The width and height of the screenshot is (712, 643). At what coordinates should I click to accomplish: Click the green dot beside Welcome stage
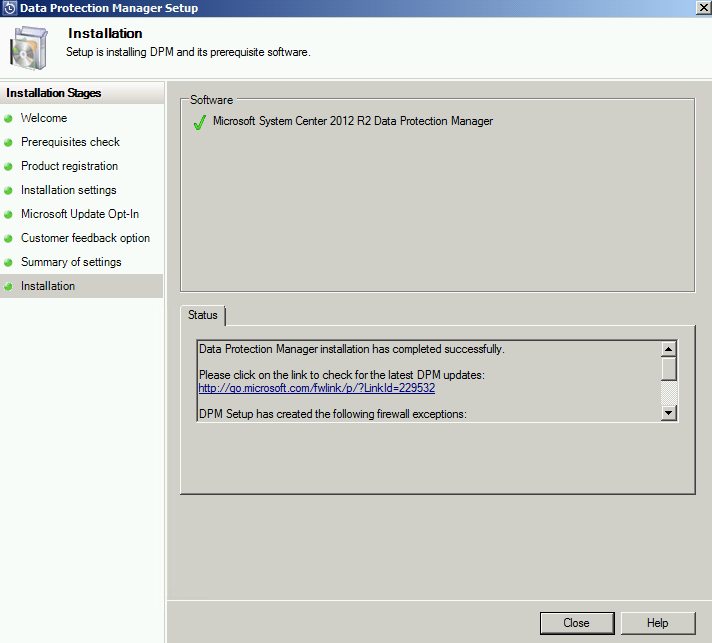[8, 119]
